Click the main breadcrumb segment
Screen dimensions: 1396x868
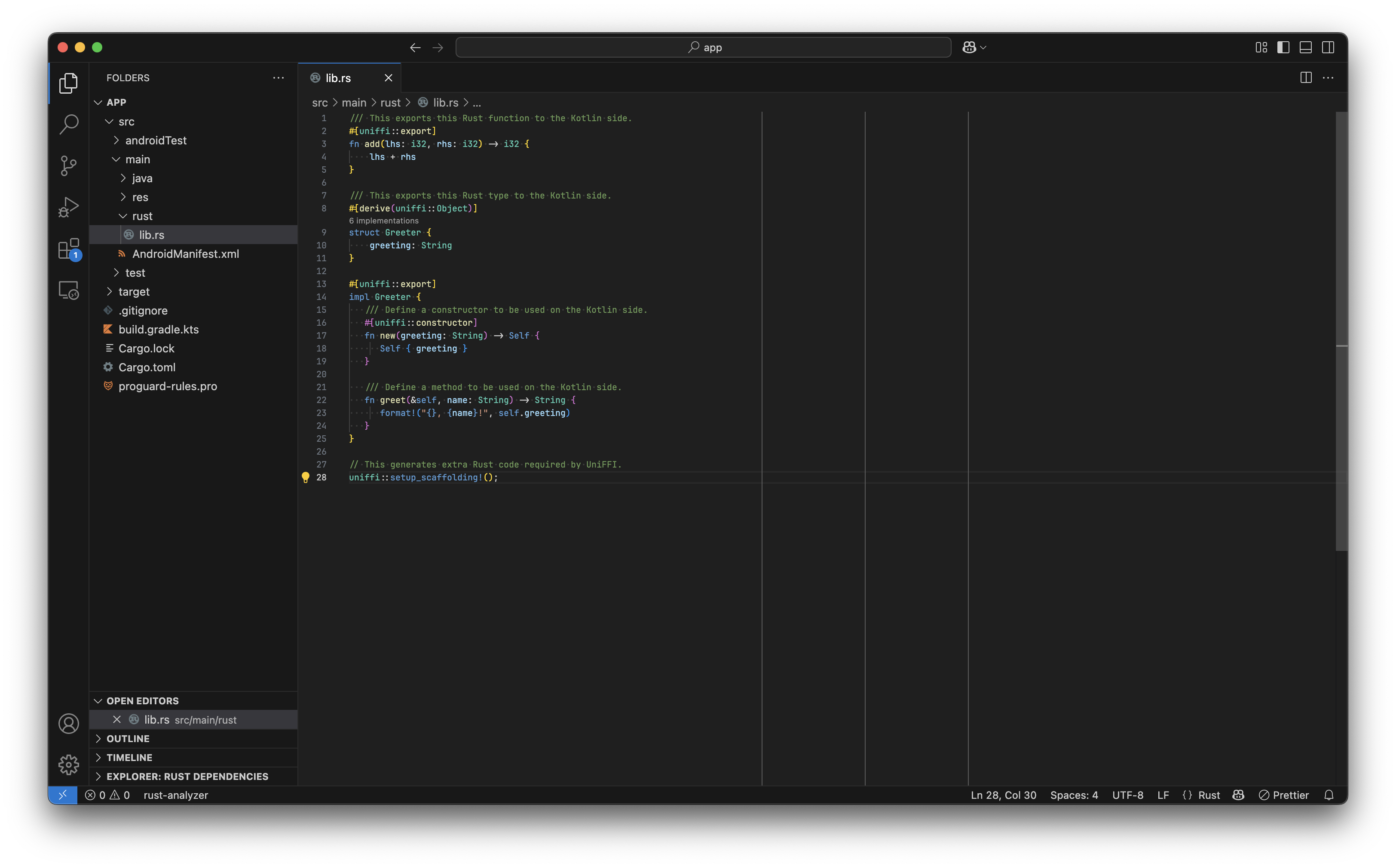354,102
